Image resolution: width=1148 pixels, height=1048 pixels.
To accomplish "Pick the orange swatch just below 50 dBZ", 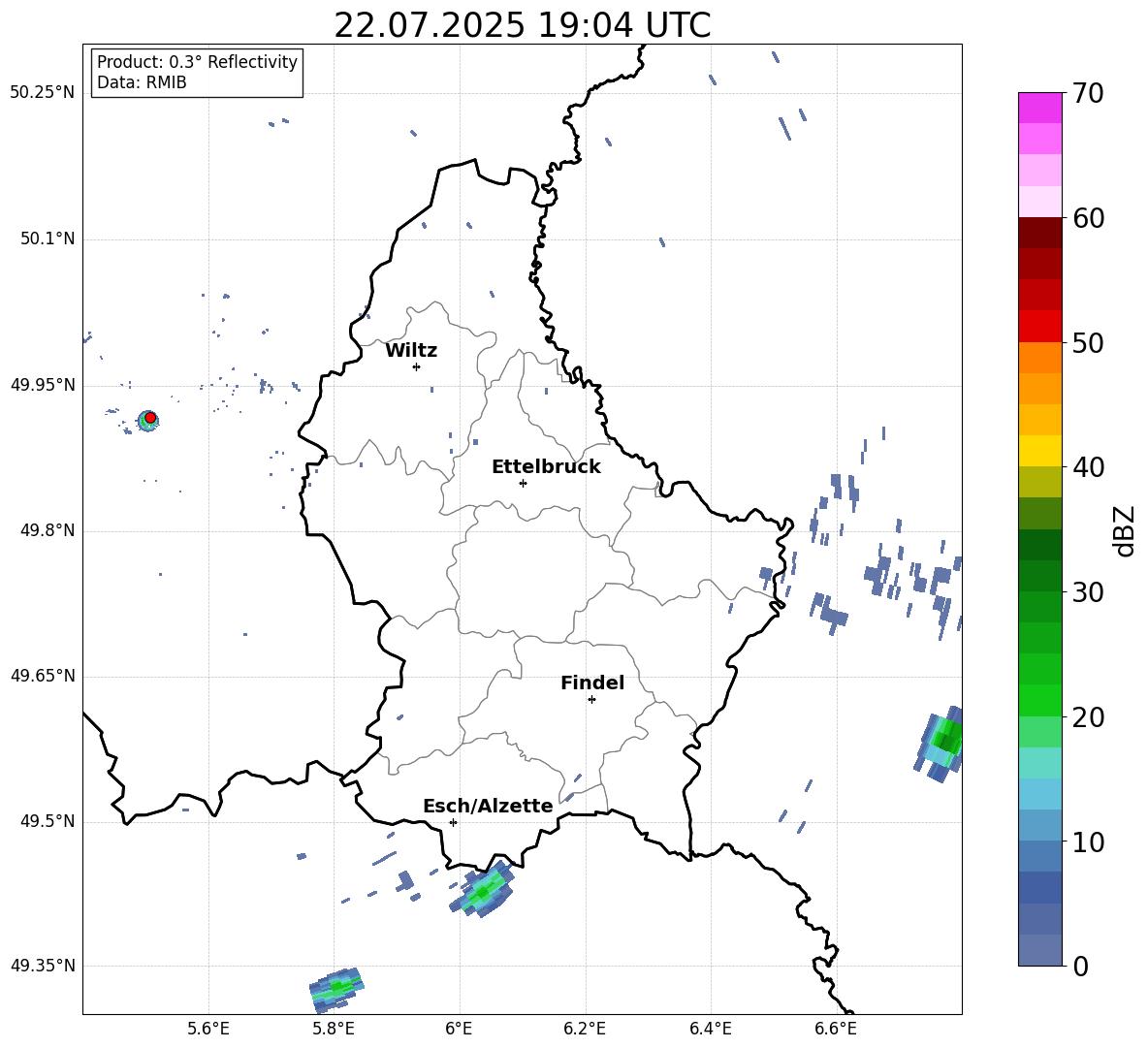I will click(x=1040, y=358).
